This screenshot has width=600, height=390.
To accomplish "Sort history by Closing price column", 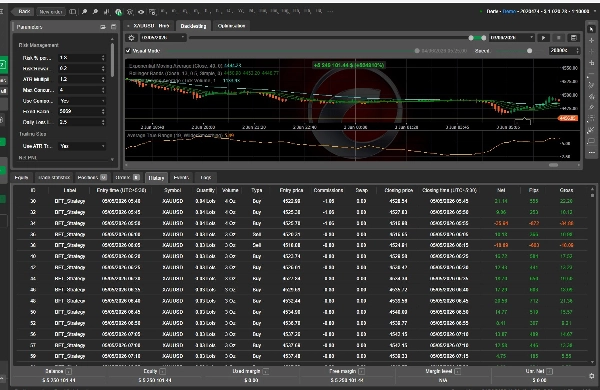I will tap(398, 190).
